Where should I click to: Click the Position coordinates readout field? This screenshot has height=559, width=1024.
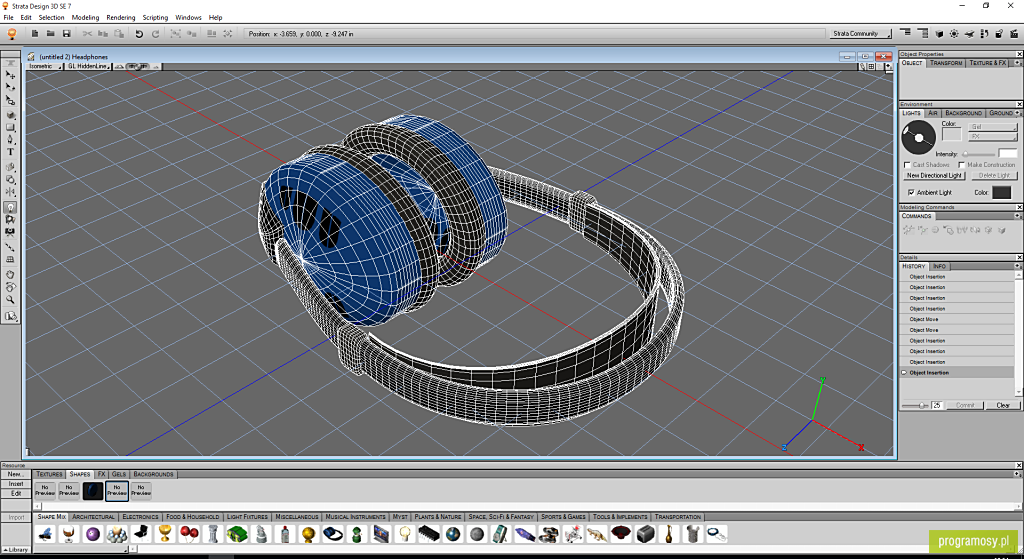tap(533, 33)
